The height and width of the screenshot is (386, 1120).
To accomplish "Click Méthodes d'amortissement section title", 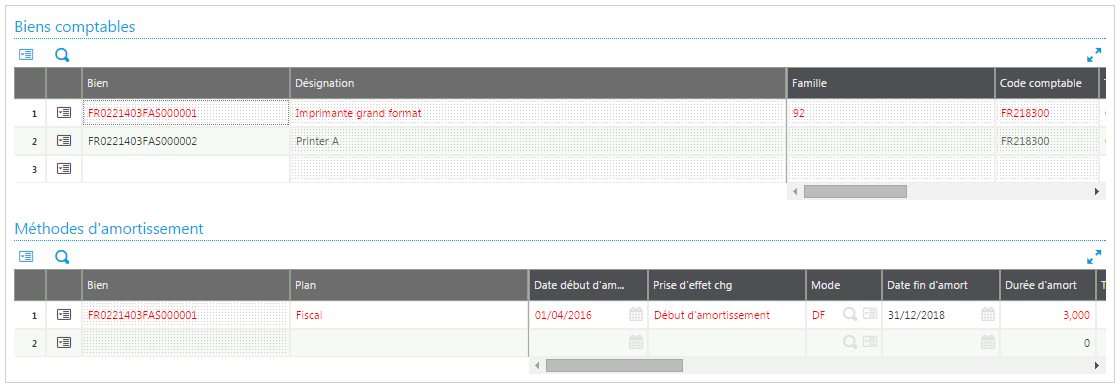I will (109, 229).
